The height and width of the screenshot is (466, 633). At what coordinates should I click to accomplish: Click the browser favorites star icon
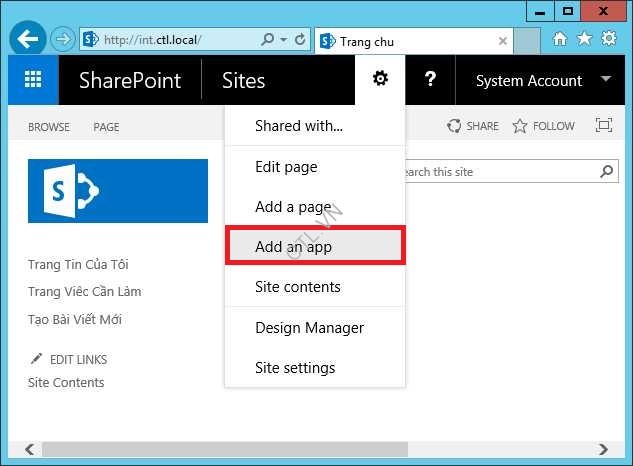585,39
